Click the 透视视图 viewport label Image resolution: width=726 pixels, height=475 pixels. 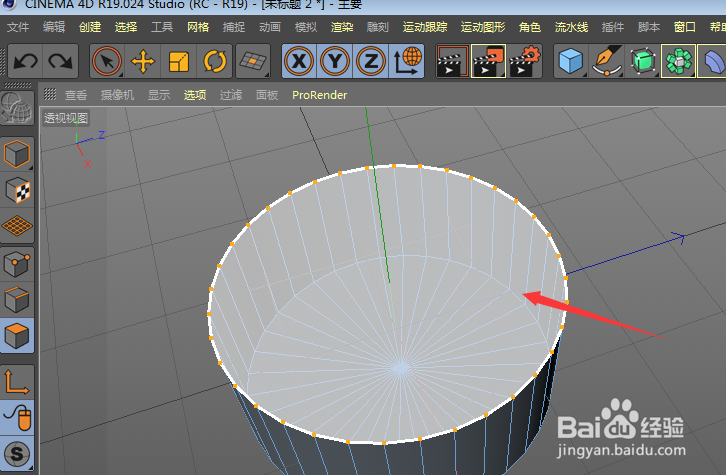click(66, 118)
